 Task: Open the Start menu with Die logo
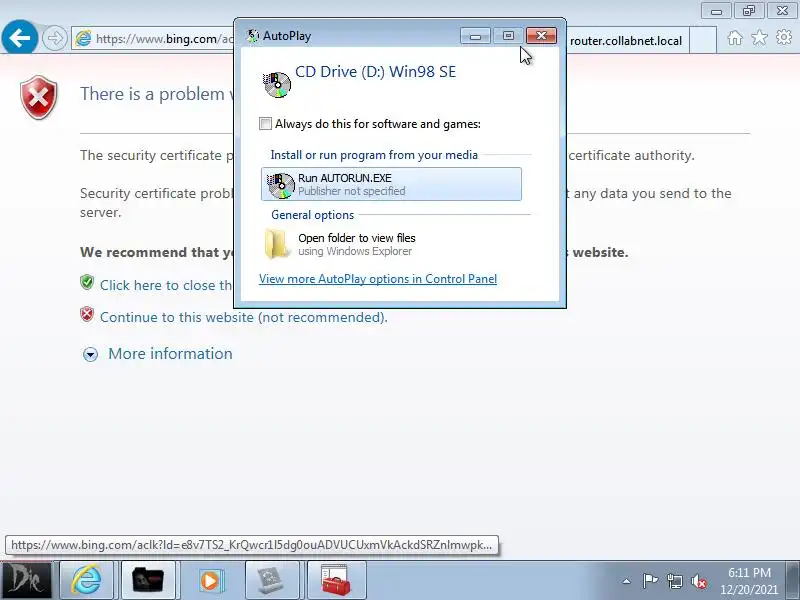(26, 580)
